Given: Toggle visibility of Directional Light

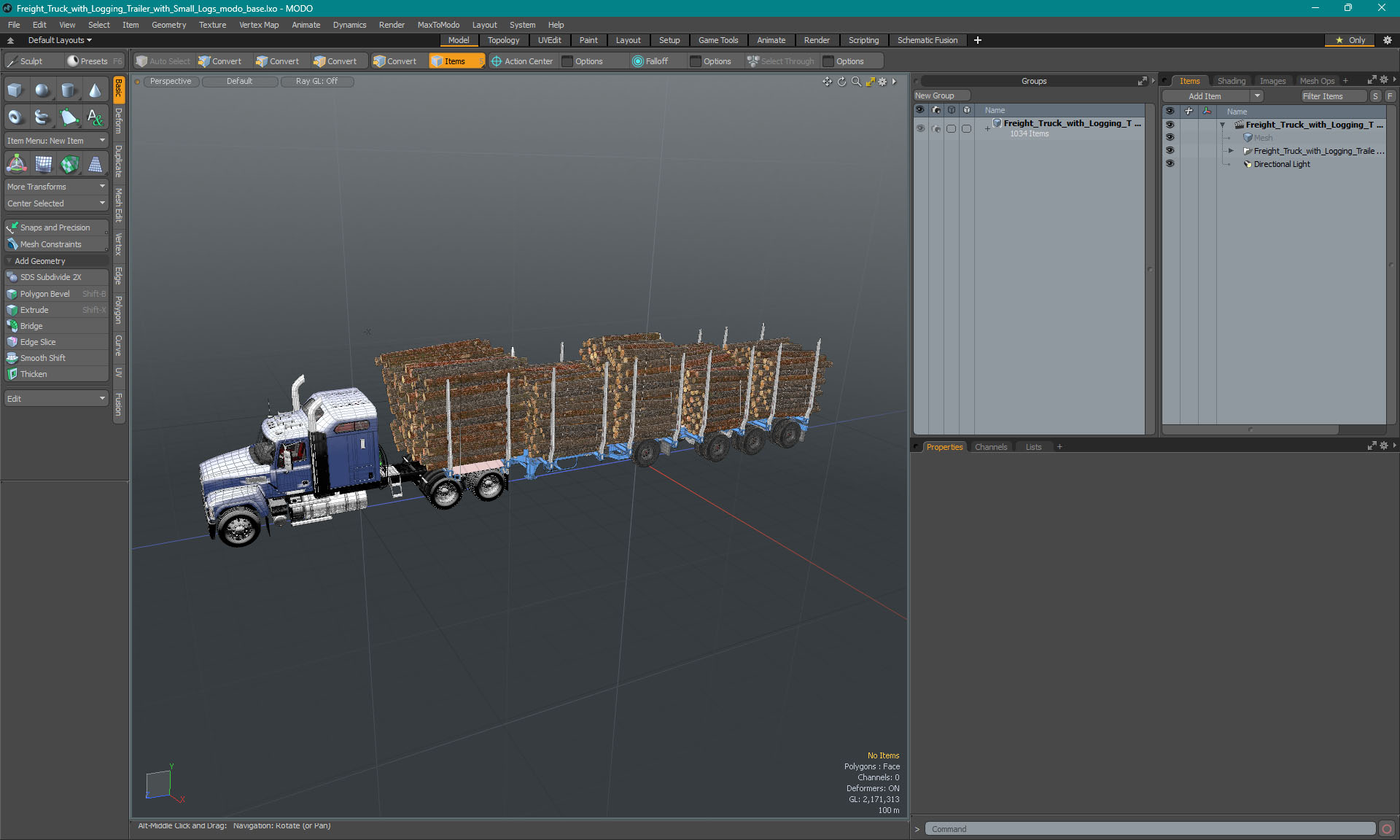Looking at the screenshot, I should pos(1170,164).
